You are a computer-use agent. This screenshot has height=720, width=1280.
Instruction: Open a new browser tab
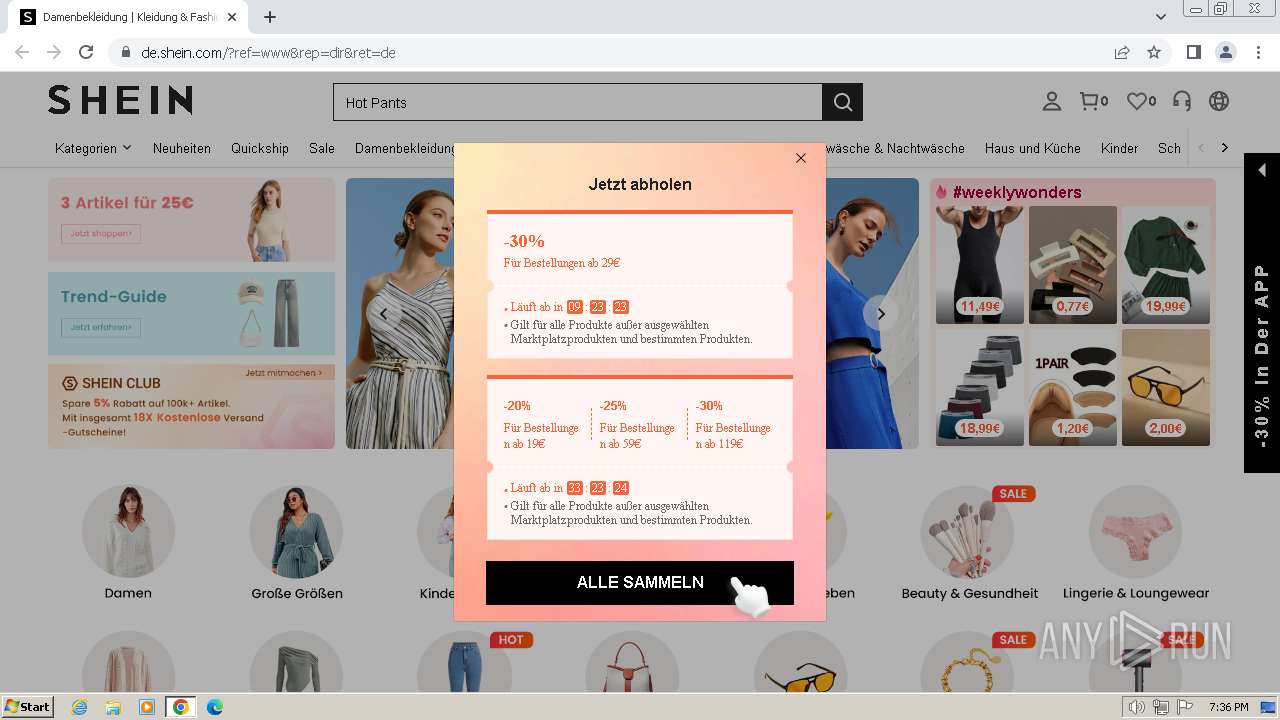coord(270,17)
